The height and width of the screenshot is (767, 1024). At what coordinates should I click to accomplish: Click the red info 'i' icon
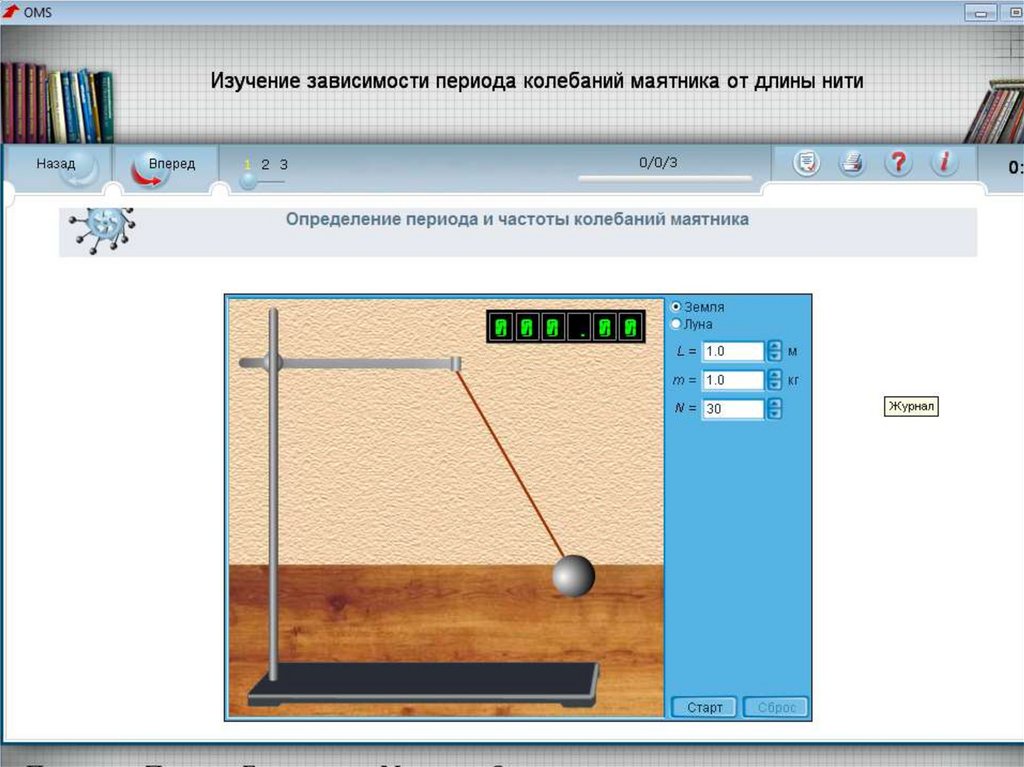(943, 163)
